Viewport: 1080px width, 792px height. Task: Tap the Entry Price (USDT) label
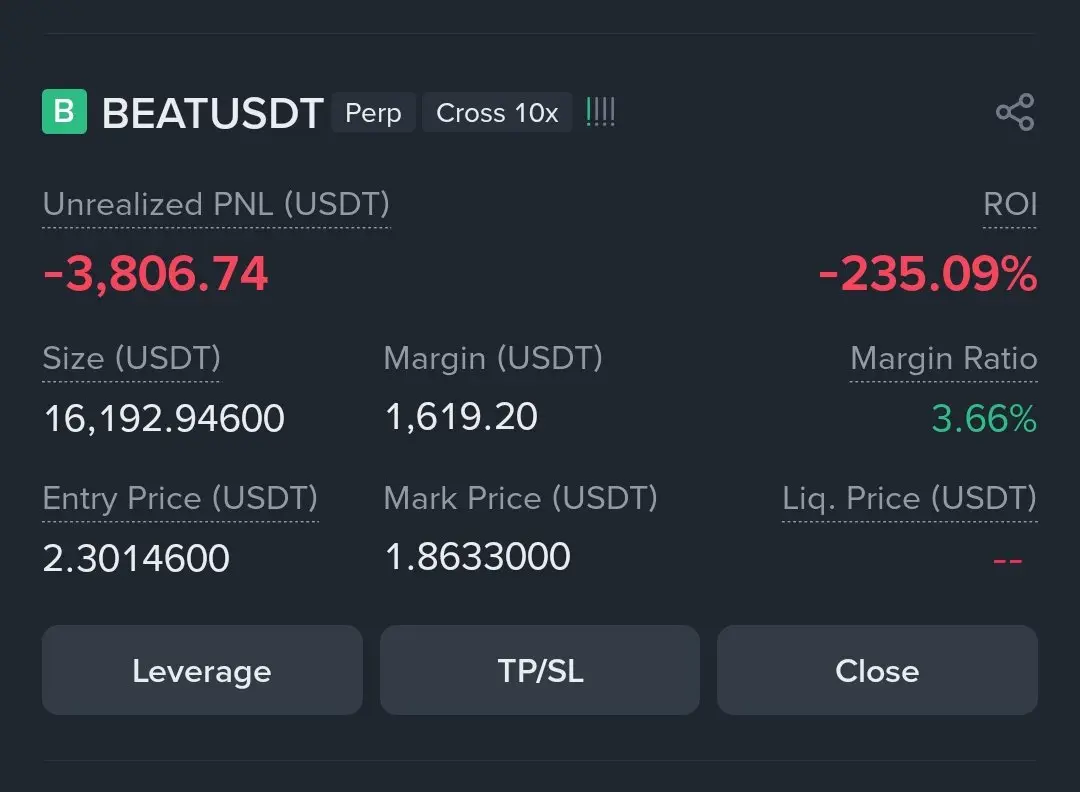point(180,498)
